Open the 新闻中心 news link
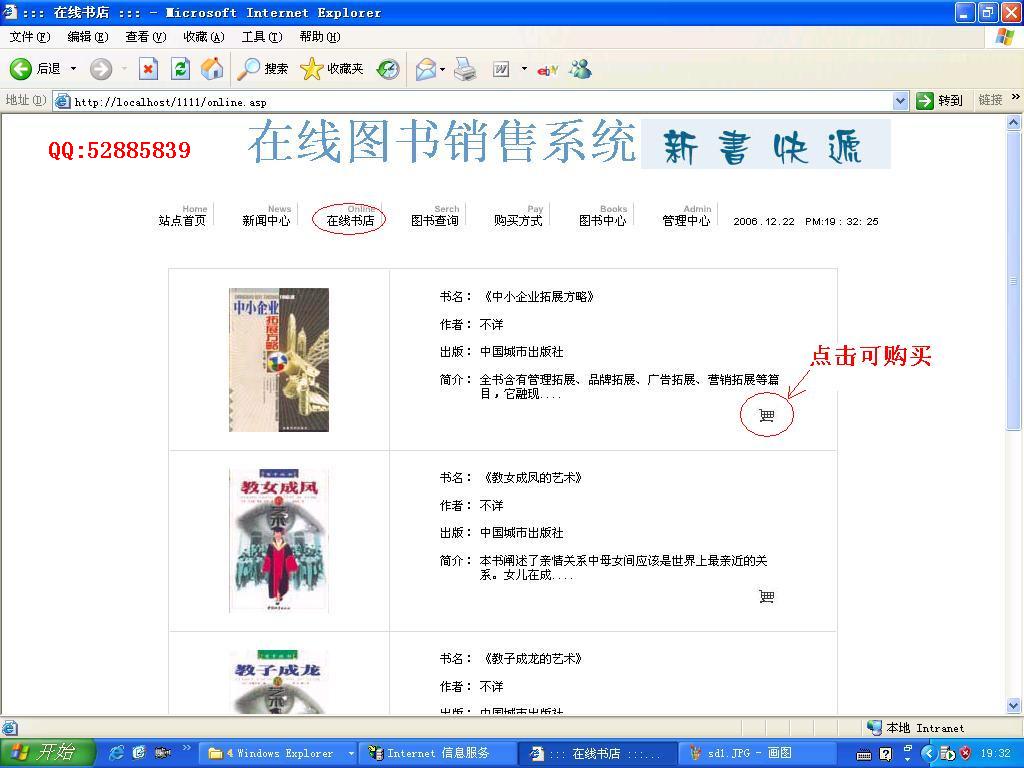 point(266,221)
